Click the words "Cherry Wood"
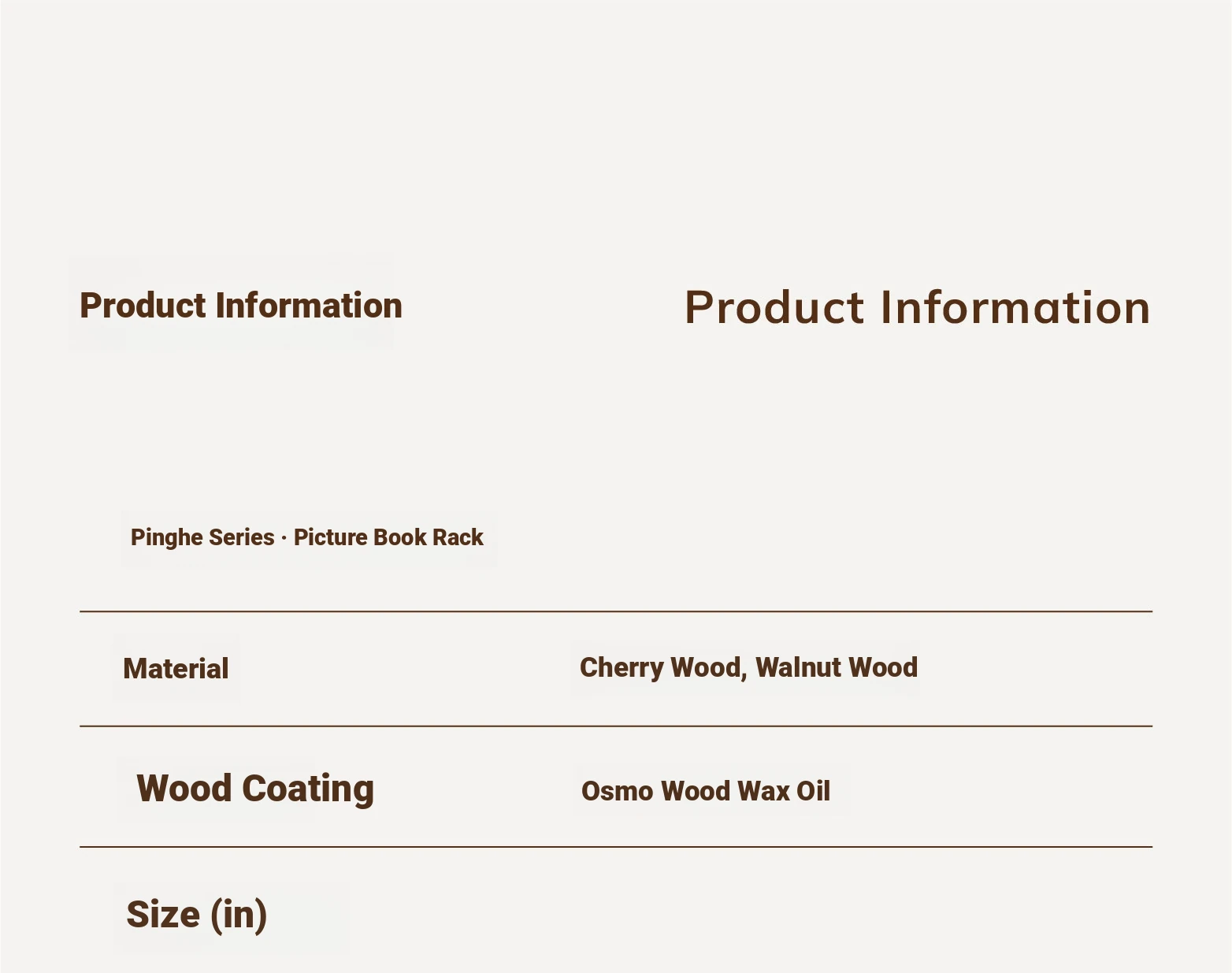The height and width of the screenshot is (973, 1232). pos(661,667)
